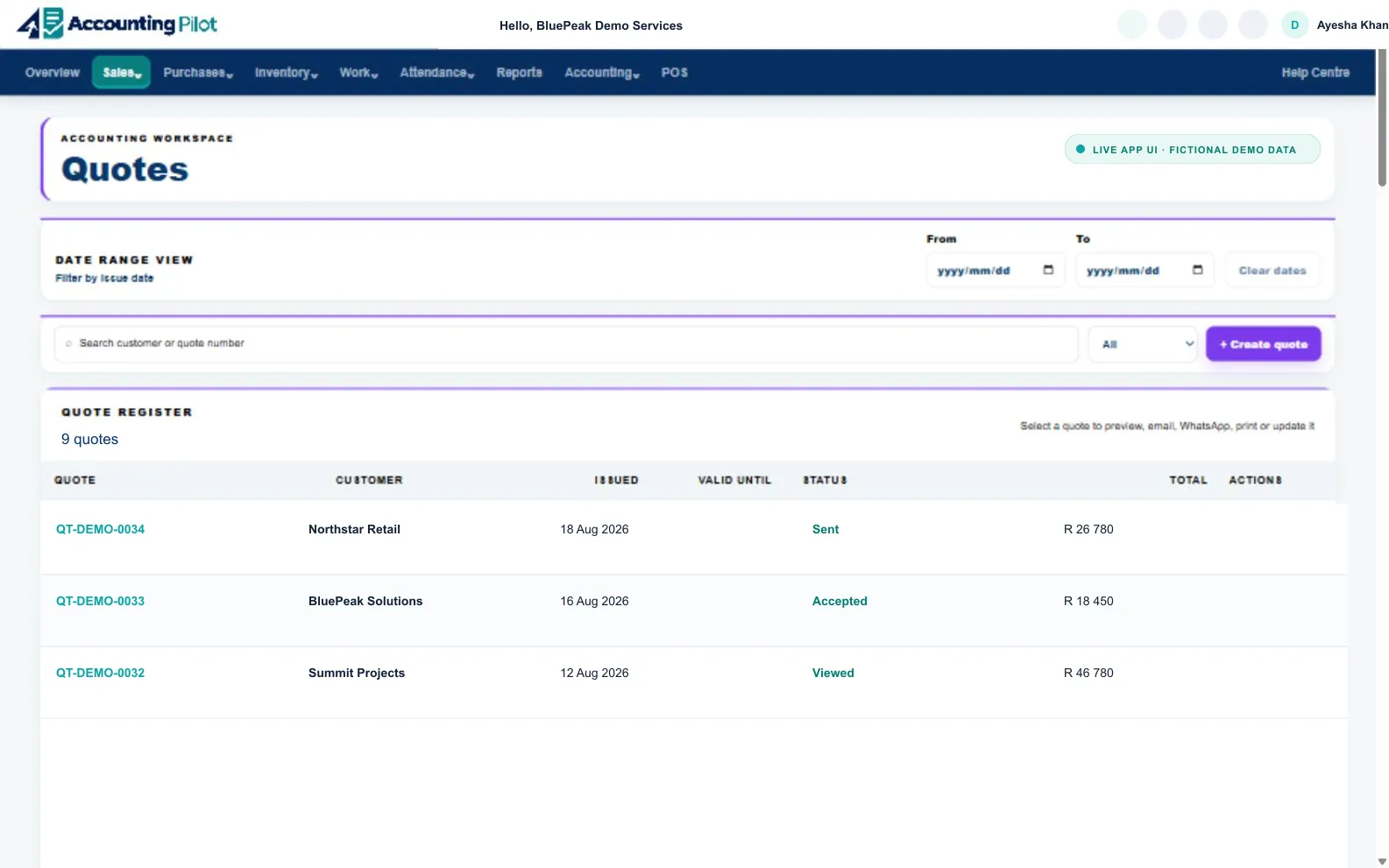Click the user avatar with letter D
Screen dimensions: 1389x868
coord(1294,25)
